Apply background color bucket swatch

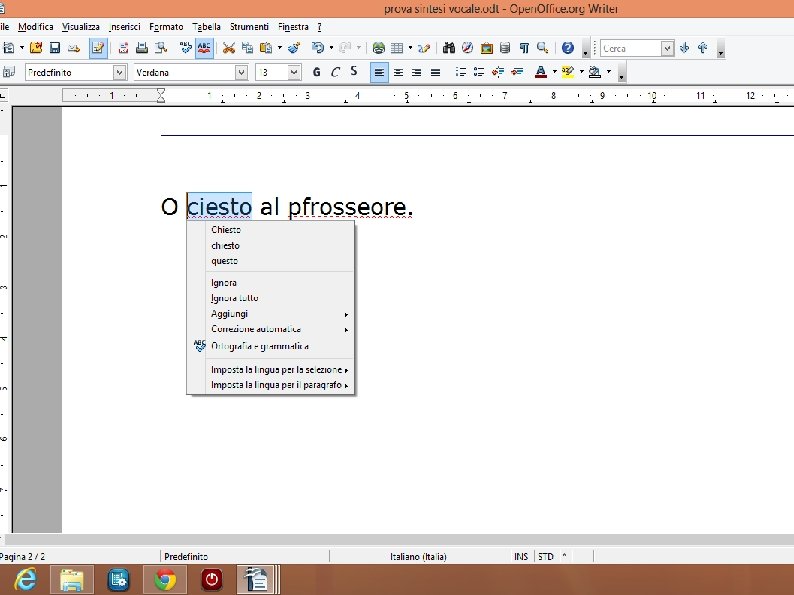[x=595, y=72]
